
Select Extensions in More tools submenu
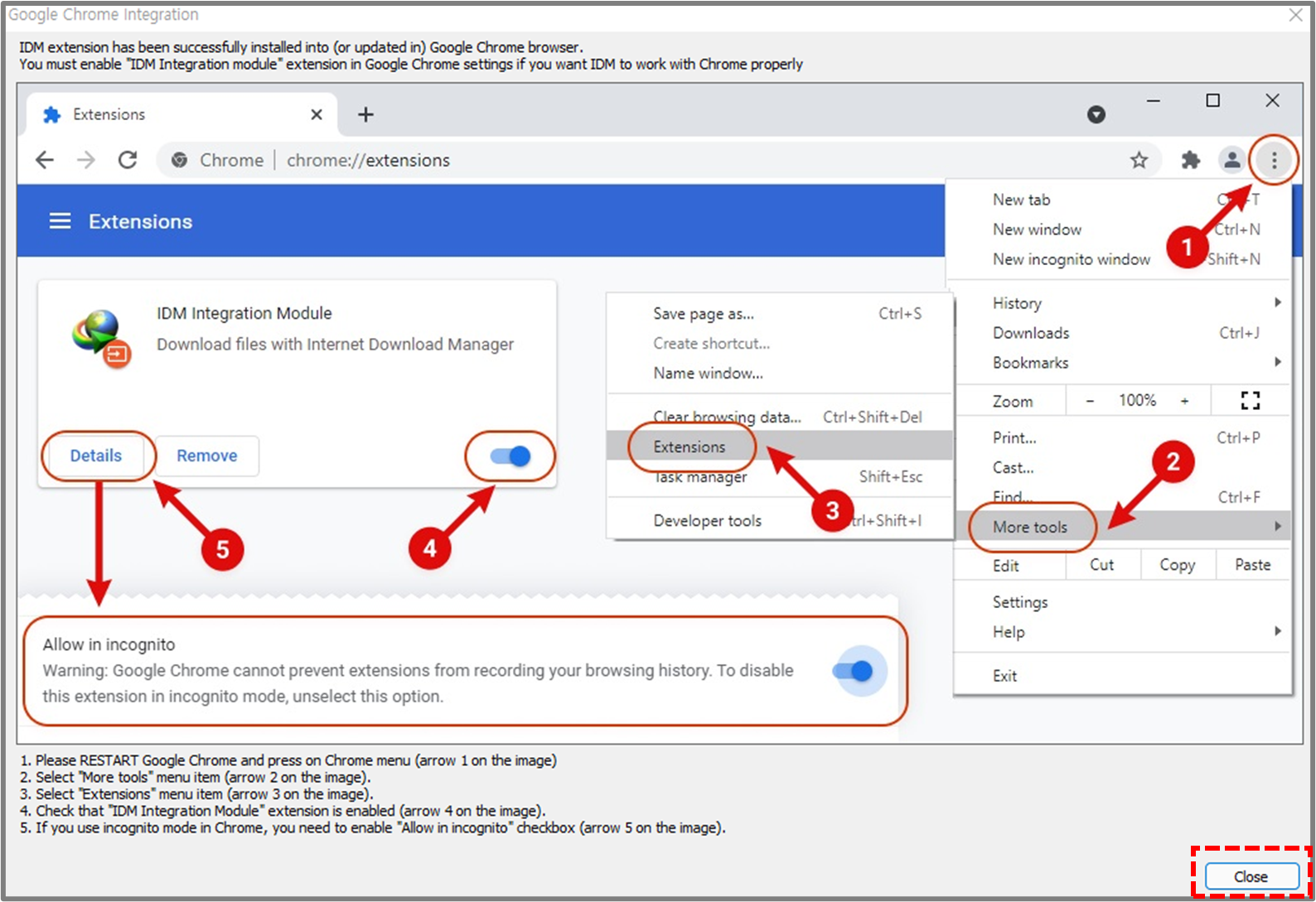[780, 446]
